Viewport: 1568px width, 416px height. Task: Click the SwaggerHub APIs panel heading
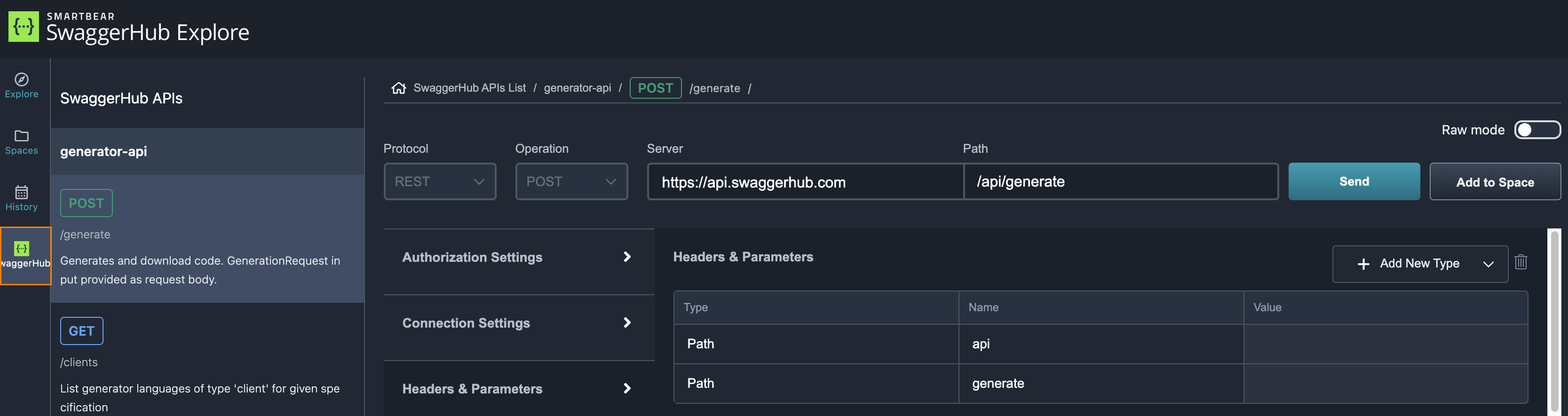[121, 99]
